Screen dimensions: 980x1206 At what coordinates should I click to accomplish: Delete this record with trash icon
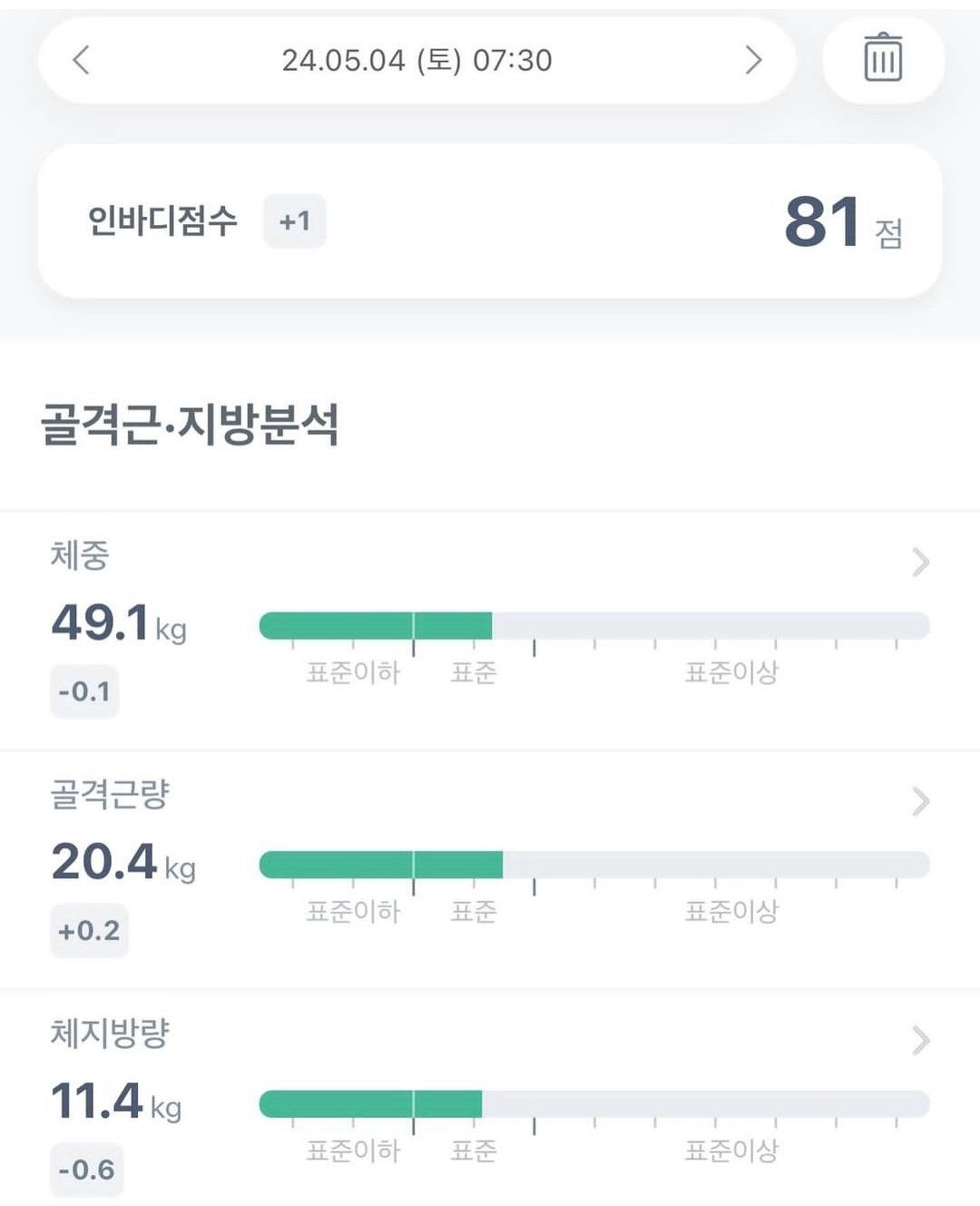click(x=883, y=59)
